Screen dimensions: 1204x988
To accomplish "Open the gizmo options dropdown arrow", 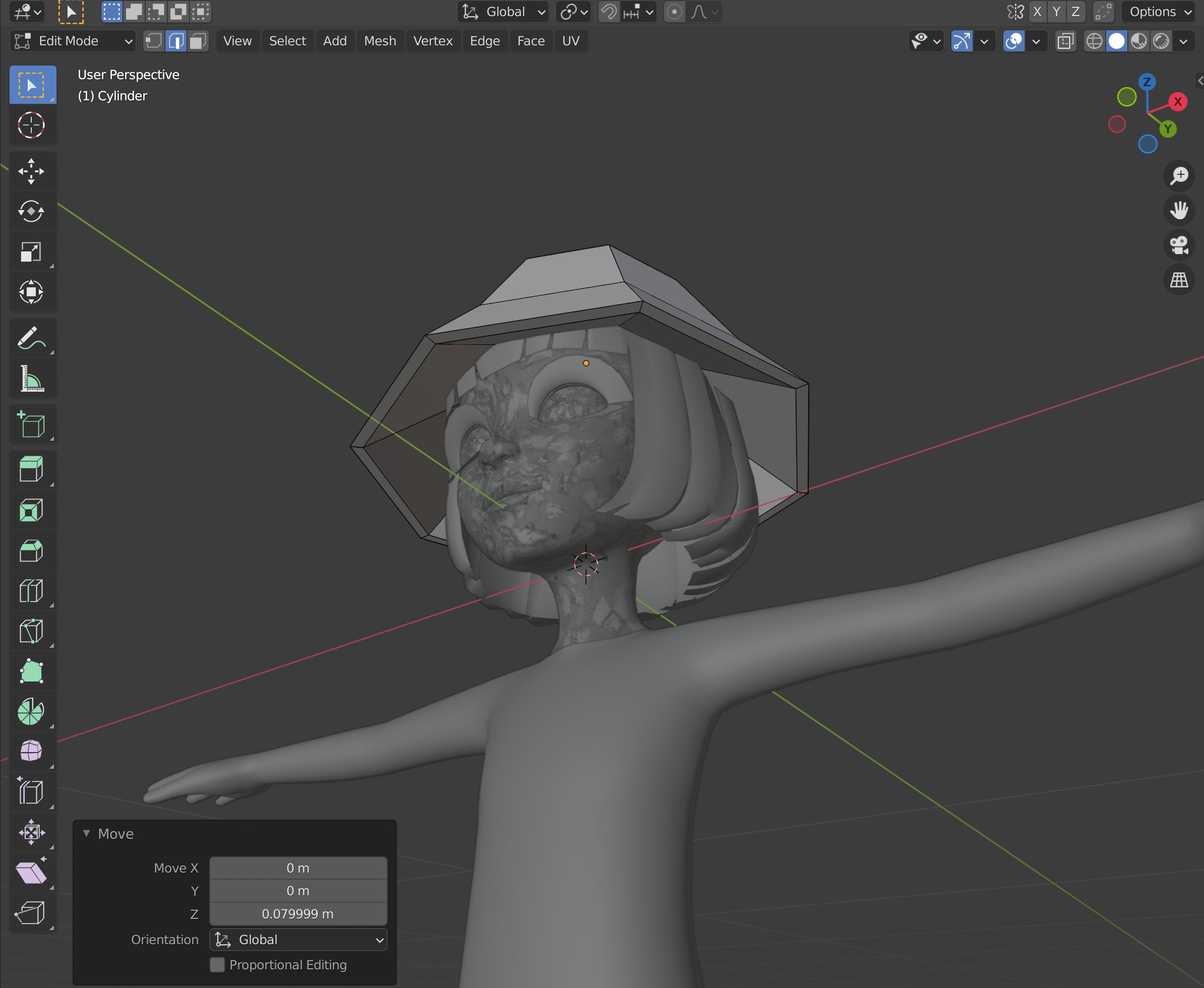I will pos(984,41).
